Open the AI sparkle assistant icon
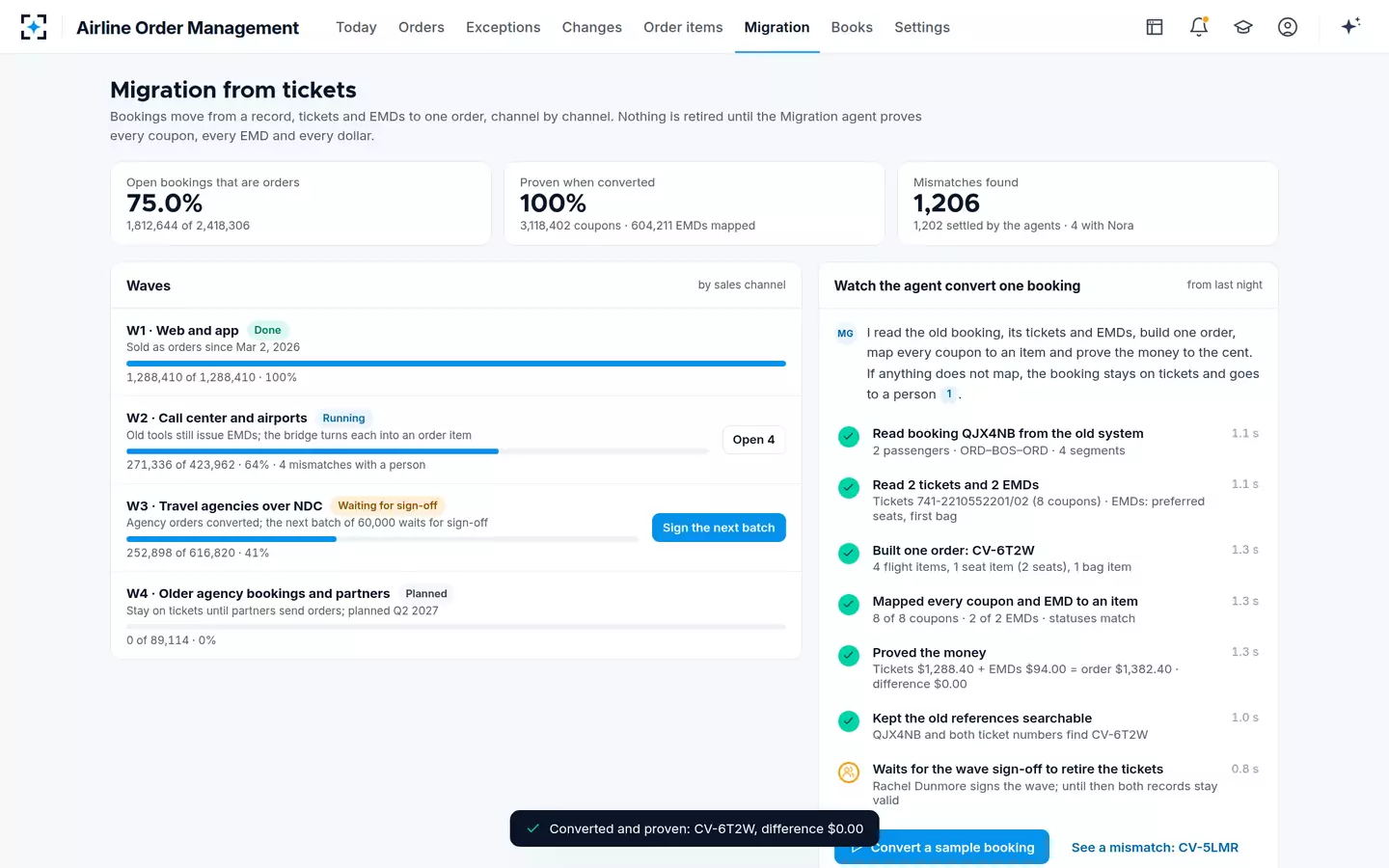Screen dimensions: 1389x868 coord(1350,26)
